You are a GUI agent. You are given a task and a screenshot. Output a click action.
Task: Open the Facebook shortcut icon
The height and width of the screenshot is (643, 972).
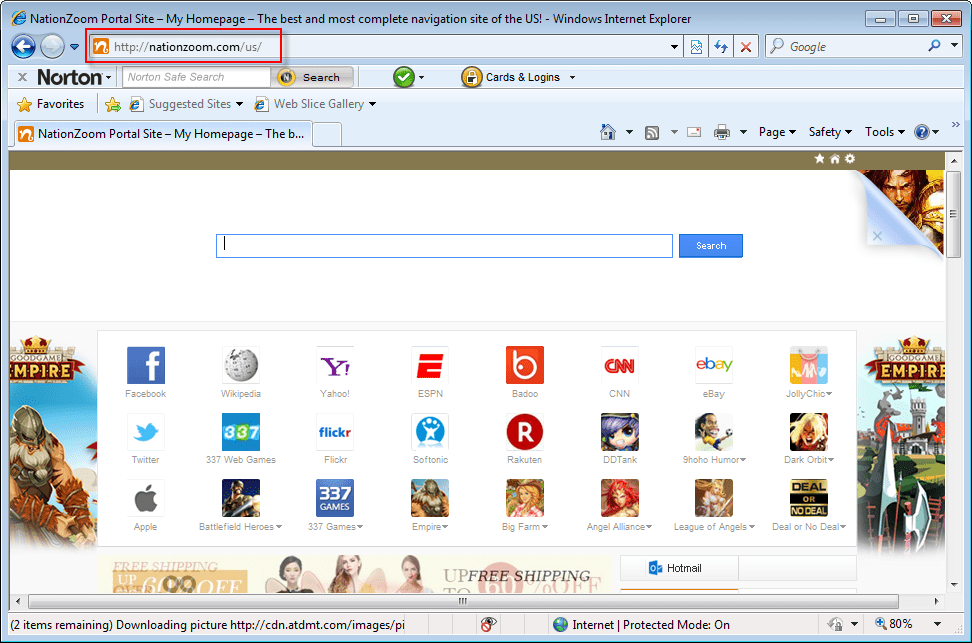[x=146, y=365]
